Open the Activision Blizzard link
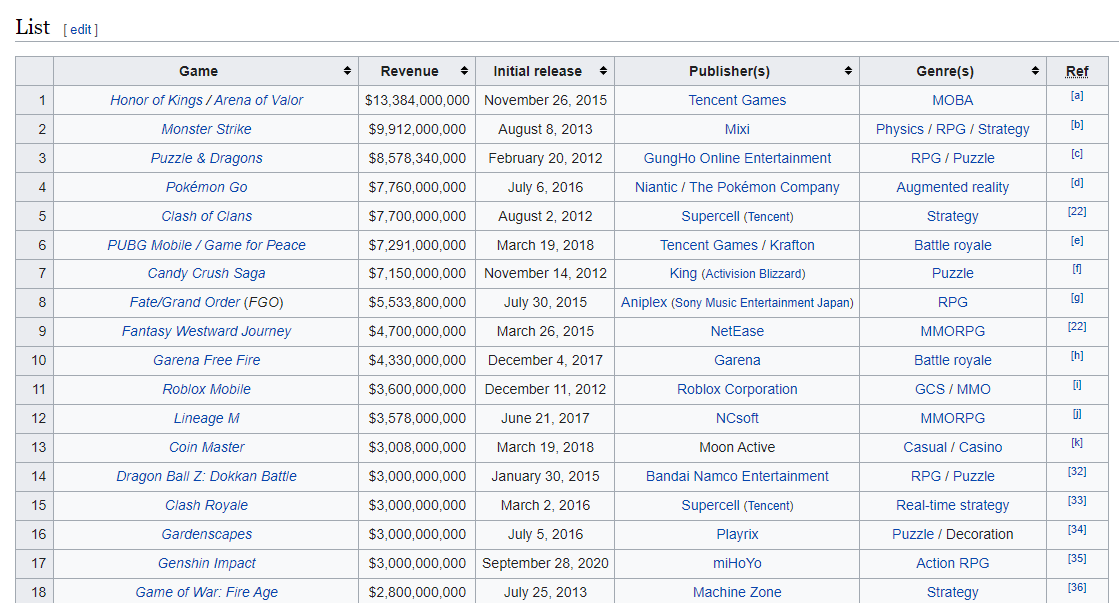This screenshot has width=1119, height=603. click(754, 274)
